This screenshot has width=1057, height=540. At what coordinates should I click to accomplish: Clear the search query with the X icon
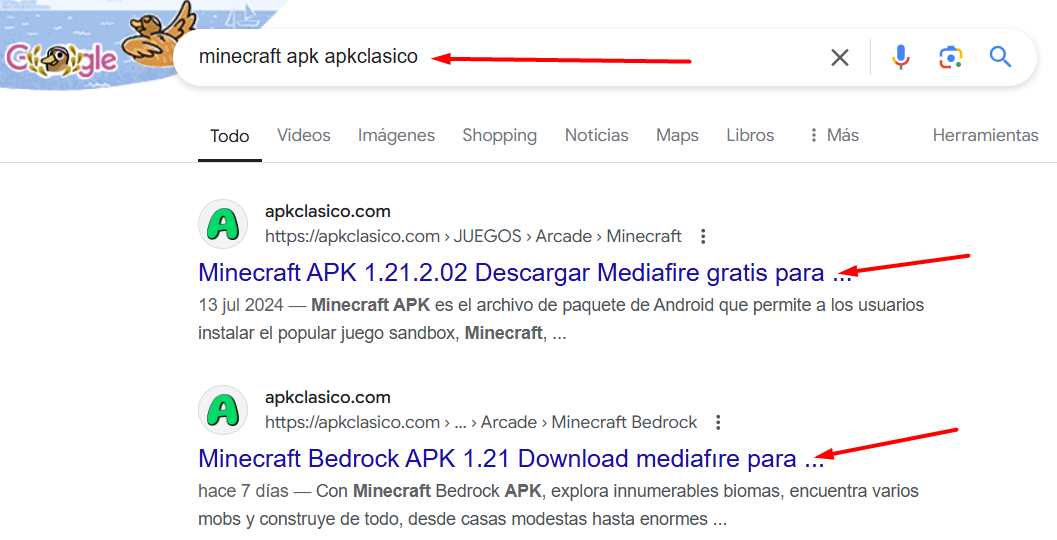839,57
